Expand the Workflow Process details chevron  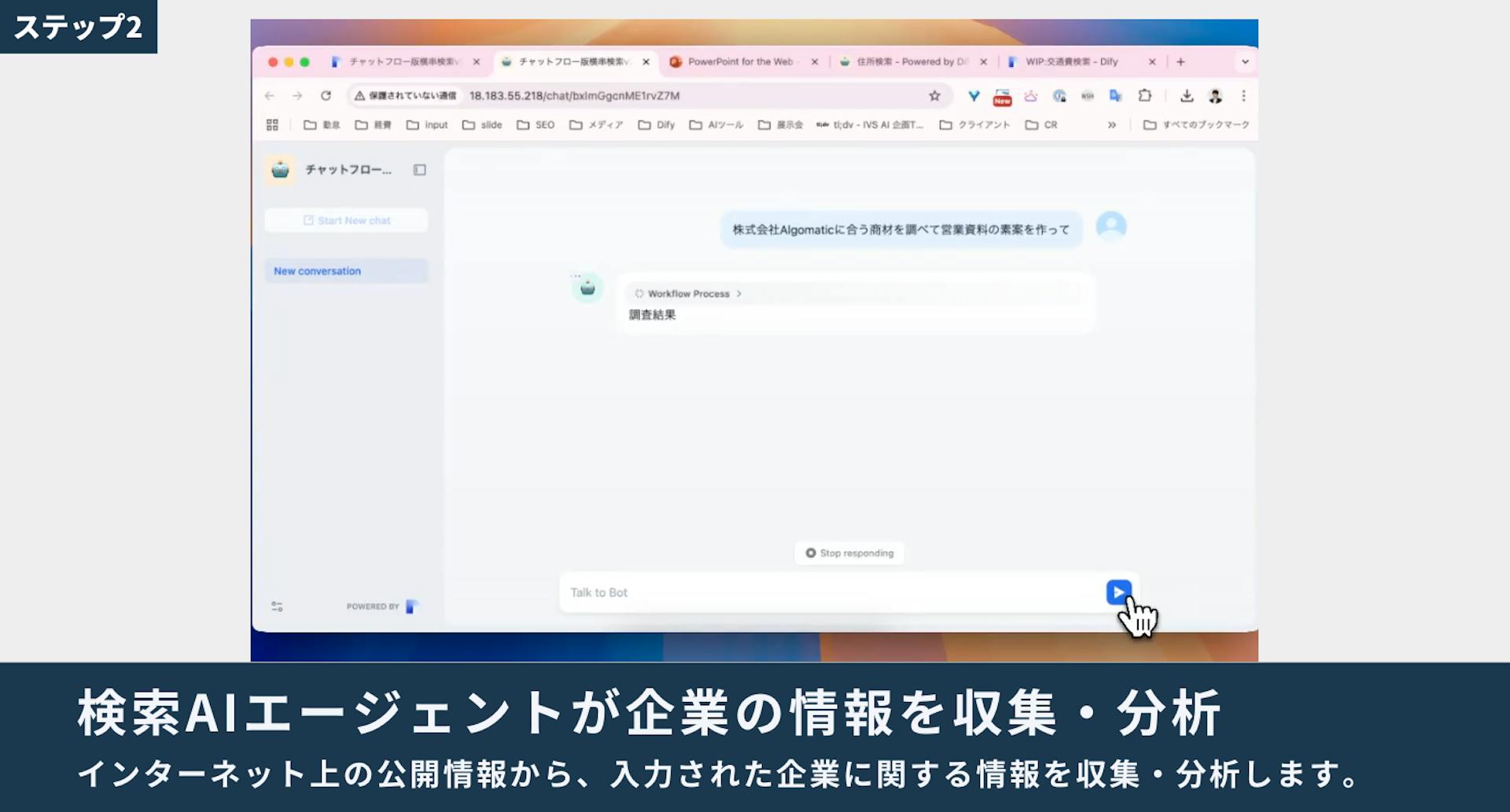click(738, 293)
